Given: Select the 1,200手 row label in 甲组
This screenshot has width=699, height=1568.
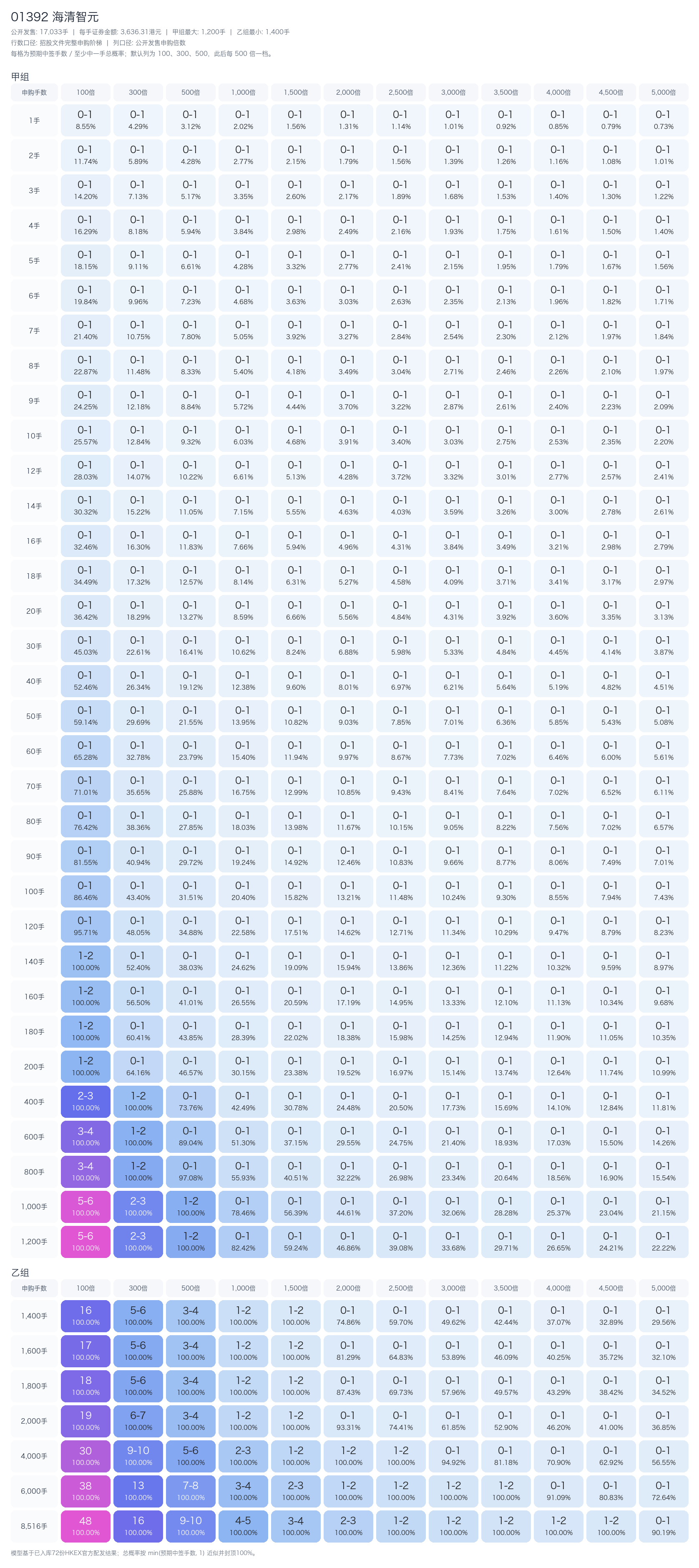Looking at the screenshot, I should (x=34, y=1242).
